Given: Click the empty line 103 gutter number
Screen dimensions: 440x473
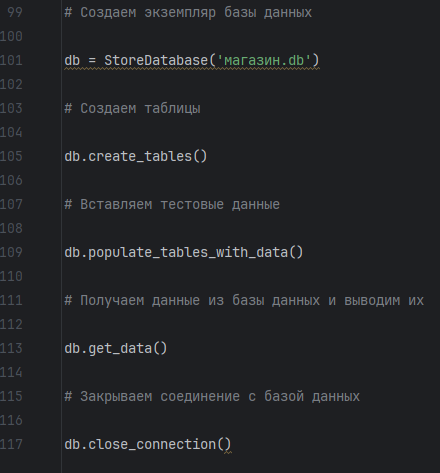Looking at the screenshot, I should click(11, 108).
